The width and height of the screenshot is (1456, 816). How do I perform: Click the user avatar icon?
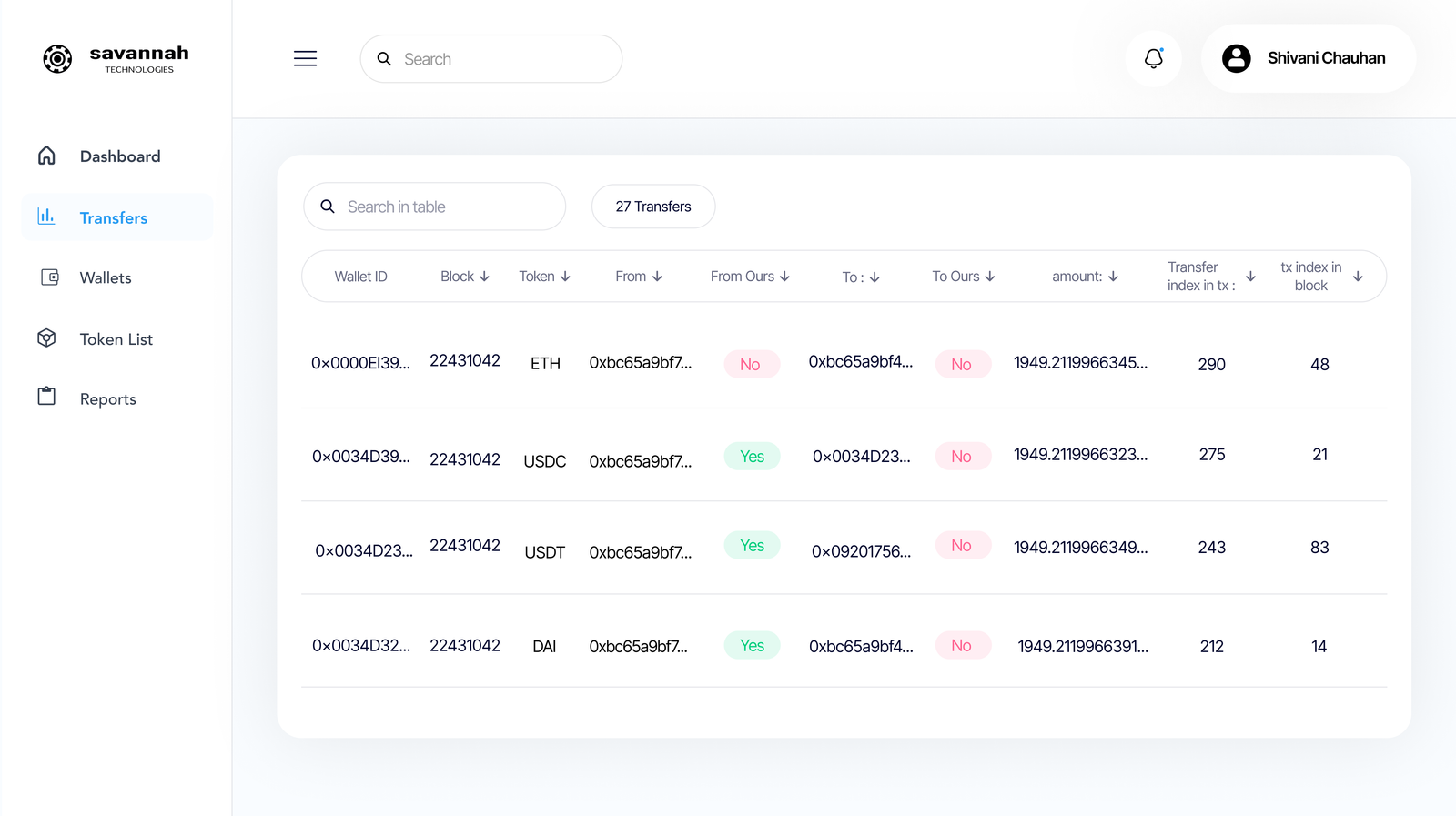pyautogui.click(x=1236, y=58)
